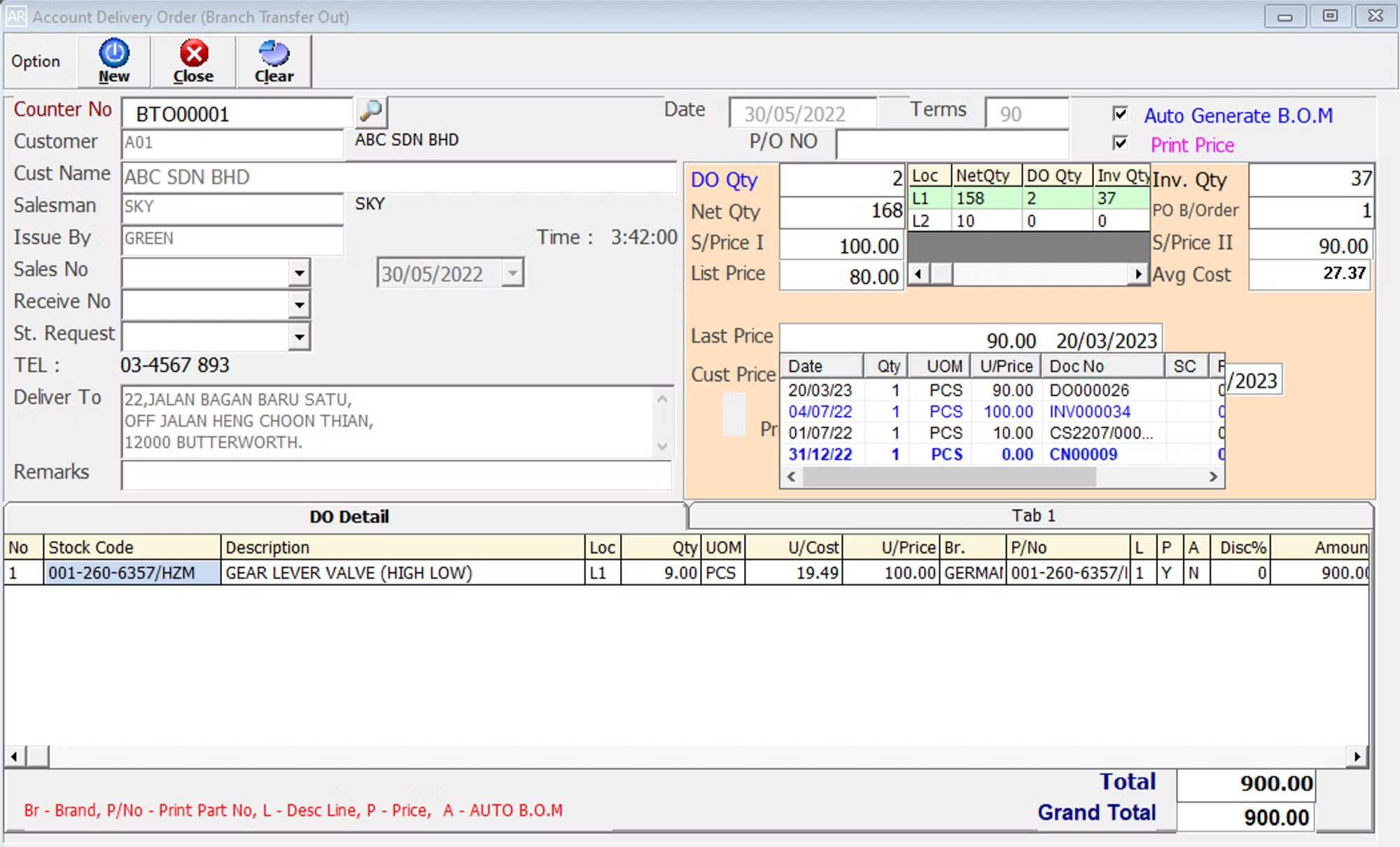The image size is (1400, 847).
Task: Click scroll up arrow in Deliver To box
Action: click(662, 399)
